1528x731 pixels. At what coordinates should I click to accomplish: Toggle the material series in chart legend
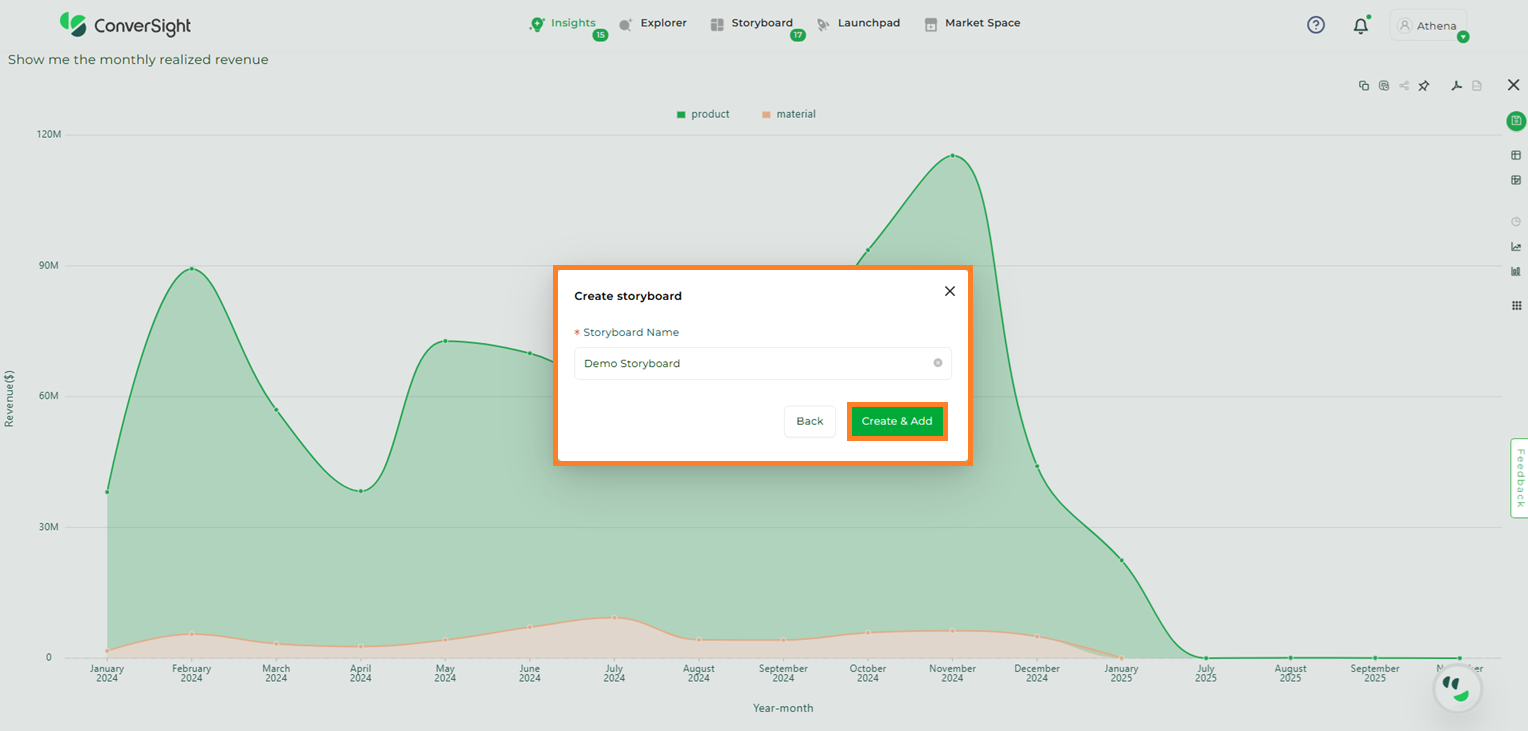(789, 114)
